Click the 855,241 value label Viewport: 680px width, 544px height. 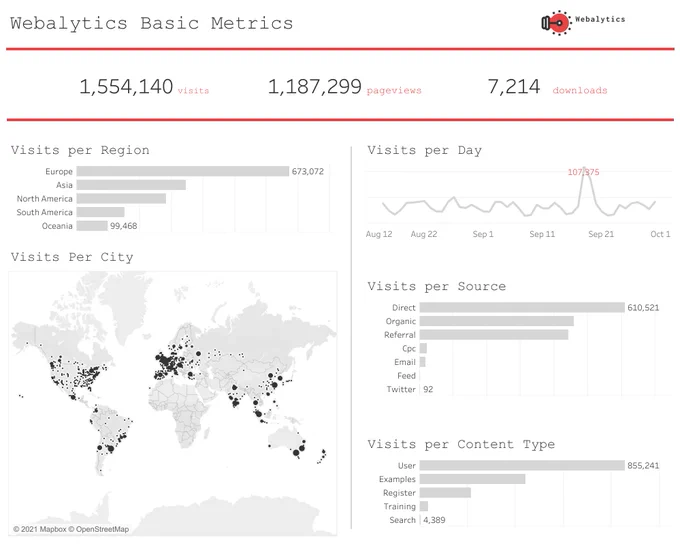tap(643, 465)
